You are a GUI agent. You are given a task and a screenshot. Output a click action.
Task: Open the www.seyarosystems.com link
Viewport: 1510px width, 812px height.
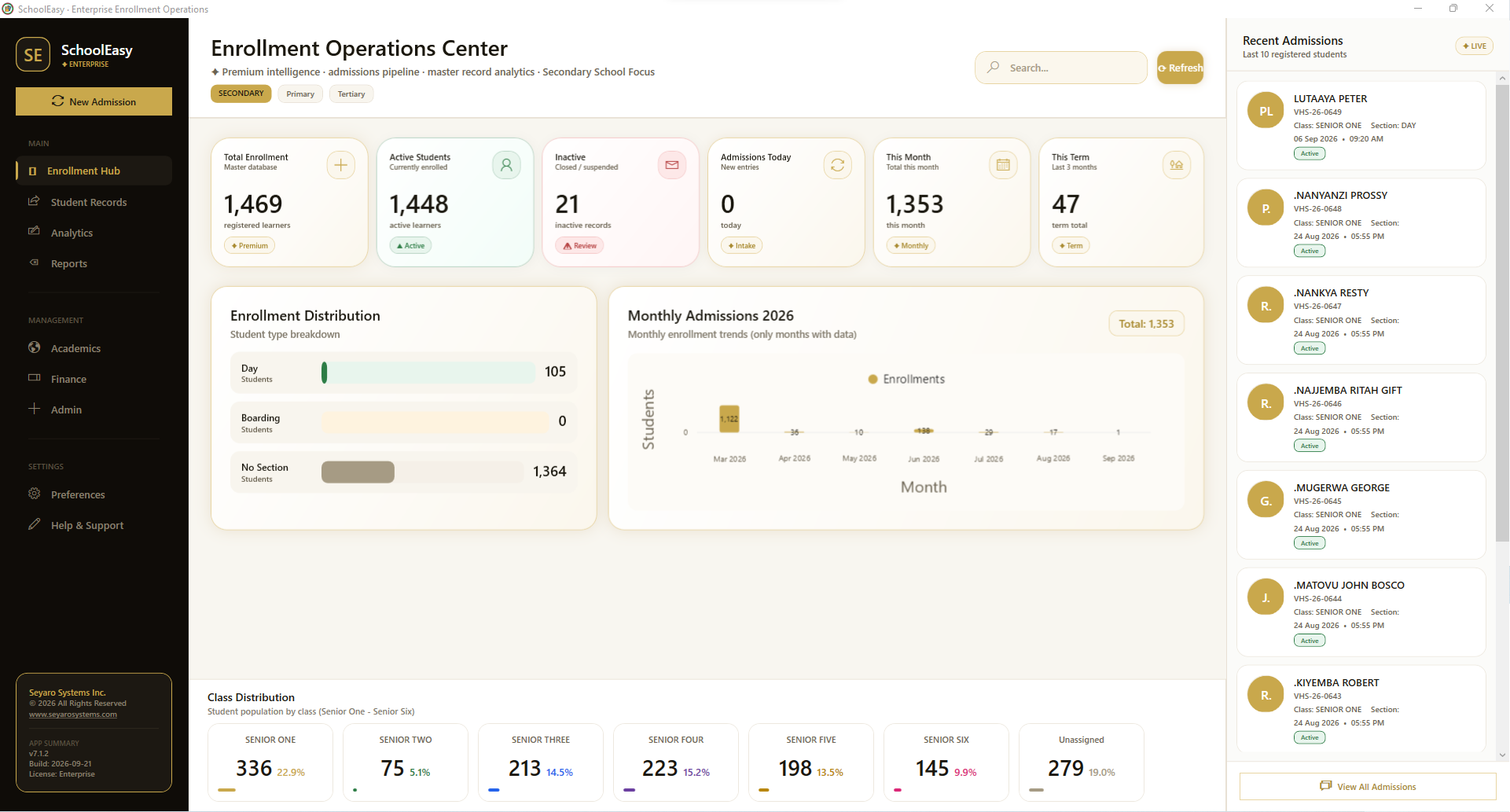point(73,715)
